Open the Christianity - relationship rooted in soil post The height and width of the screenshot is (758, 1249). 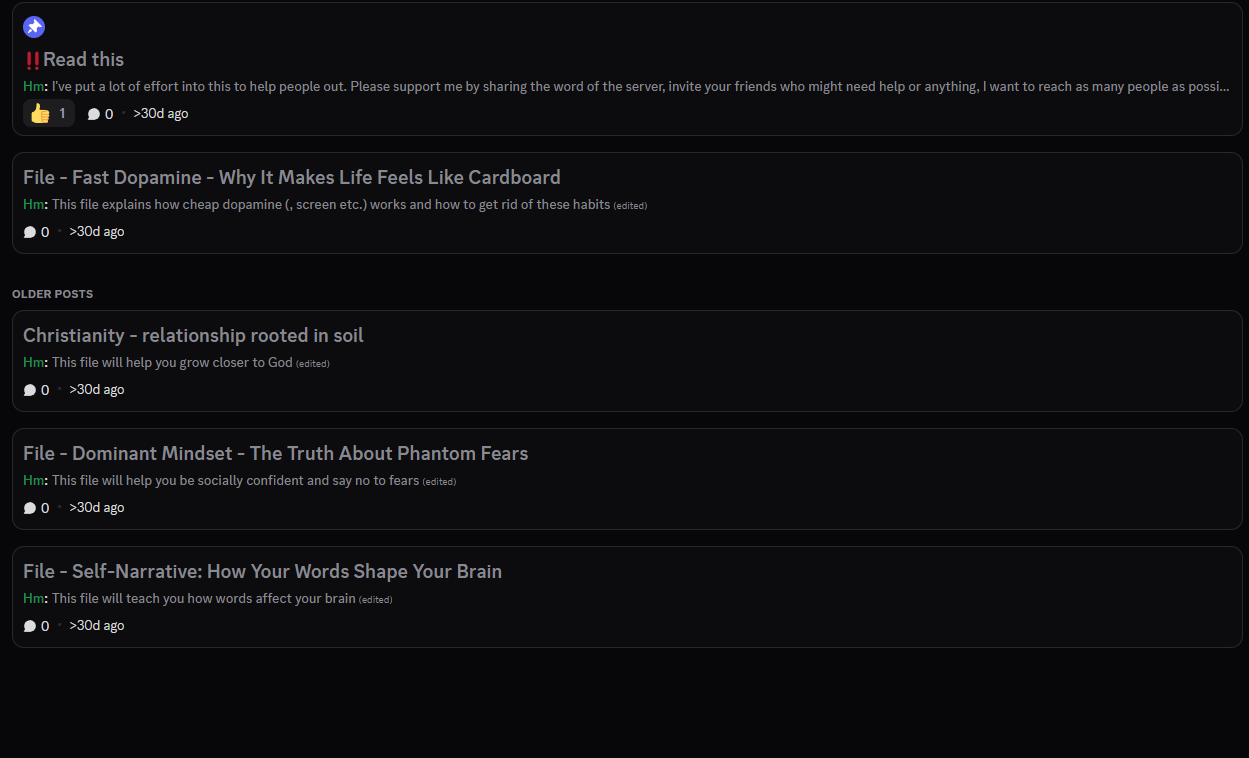pyautogui.click(x=193, y=336)
